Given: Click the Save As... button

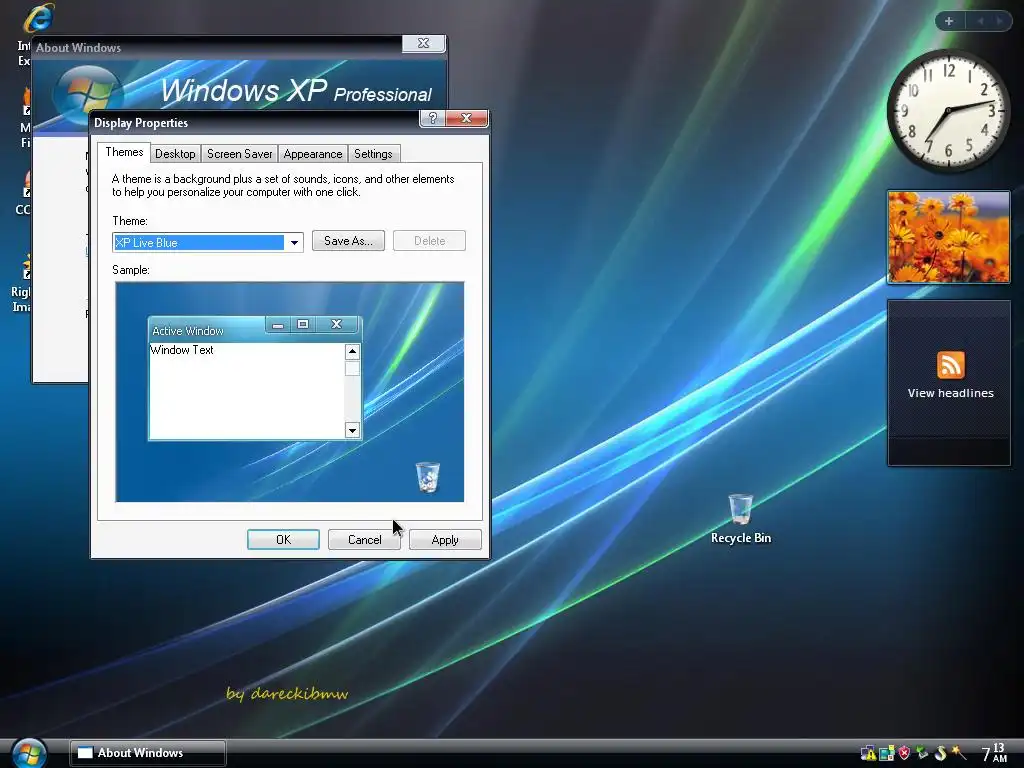Looking at the screenshot, I should pyautogui.click(x=348, y=241).
